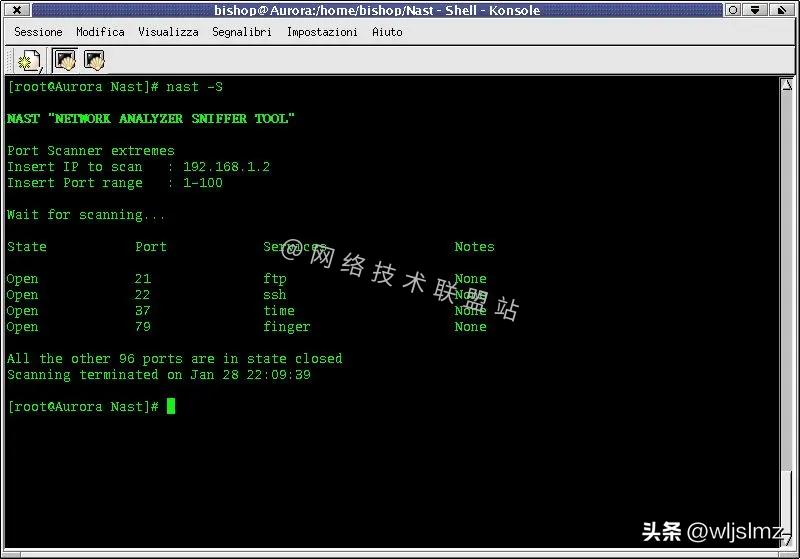This screenshot has width=800, height=559.
Task: Open the Visualizza menu
Action: click(168, 32)
